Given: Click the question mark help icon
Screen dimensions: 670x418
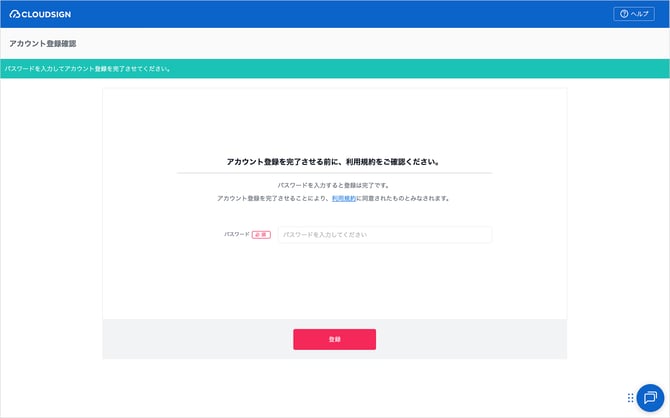Looking at the screenshot, I should pyautogui.click(x=625, y=14).
